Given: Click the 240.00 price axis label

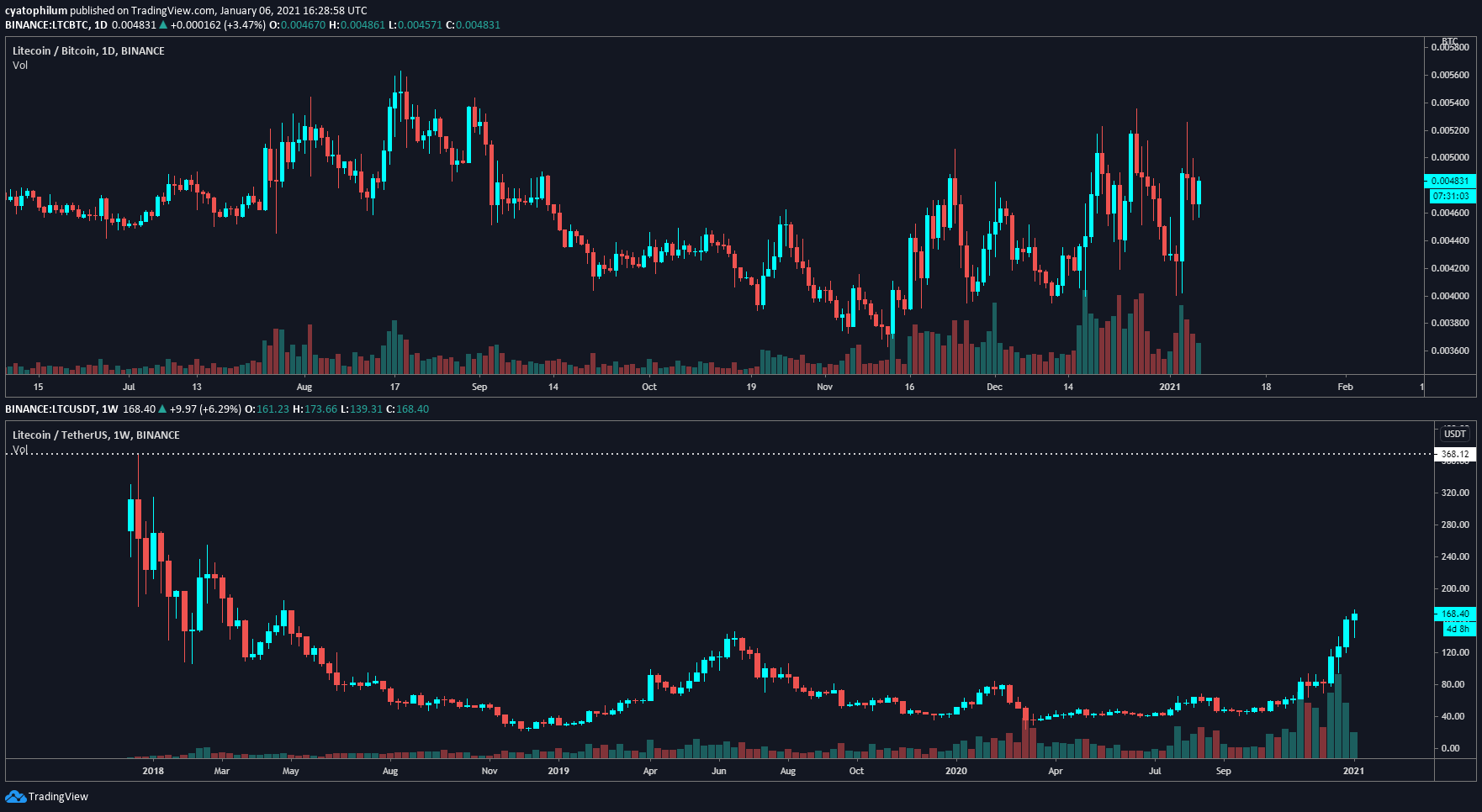Looking at the screenshot, I should (x=1455, y=556).
